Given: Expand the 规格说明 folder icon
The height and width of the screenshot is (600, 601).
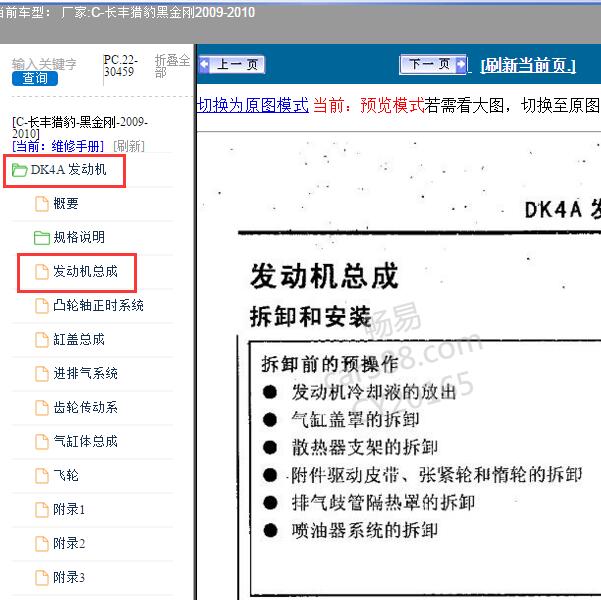Looking at the screenshot, I should (41, 238).
